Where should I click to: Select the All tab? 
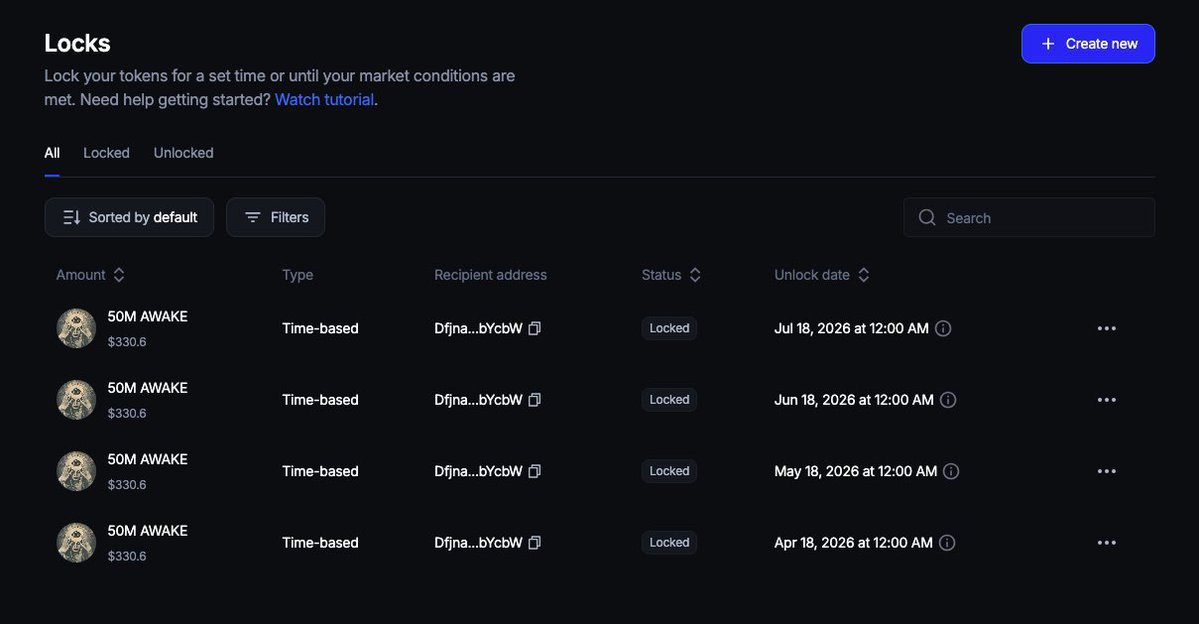[x=52, y=153]
